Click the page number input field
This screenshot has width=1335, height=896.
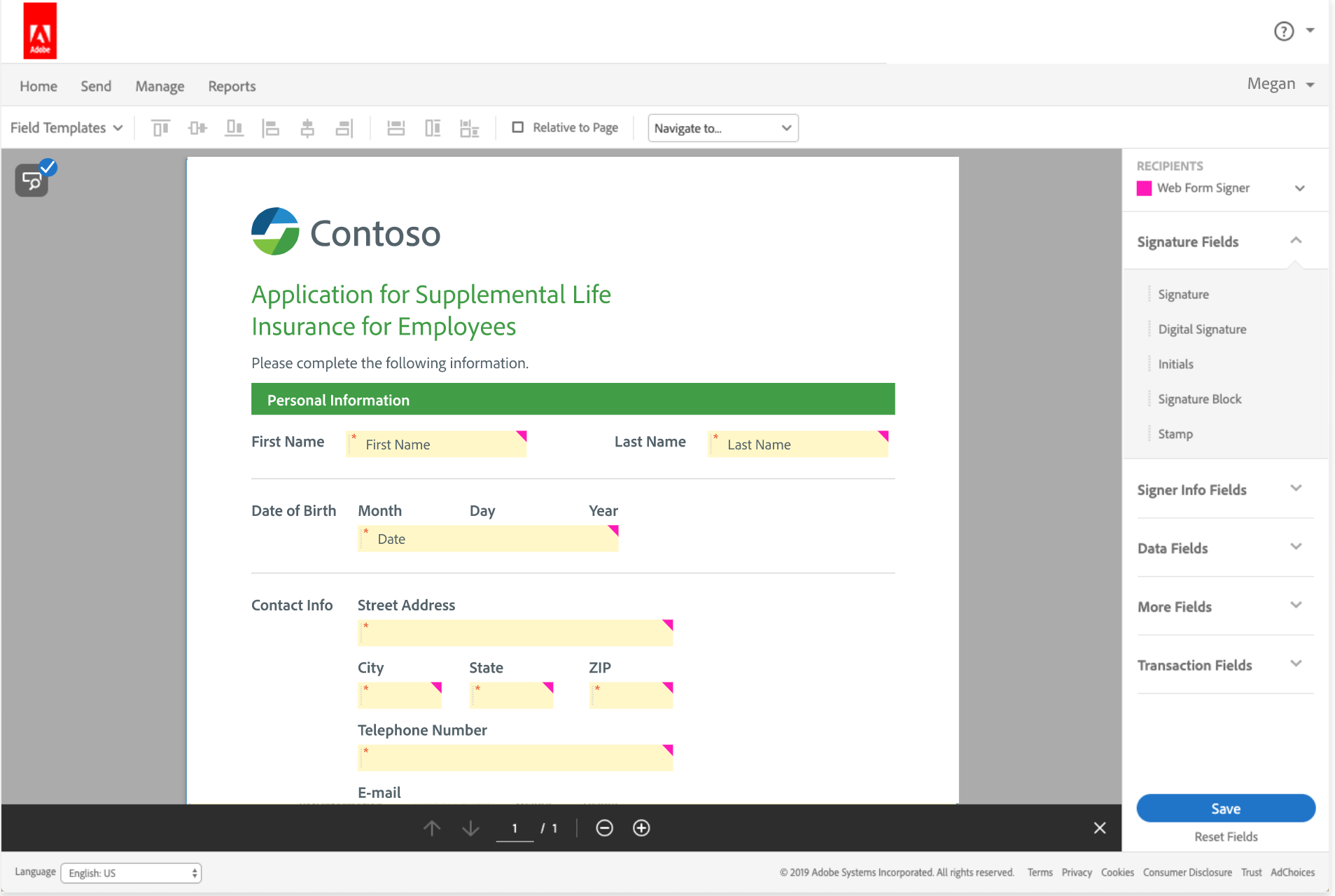coord(515,828)
